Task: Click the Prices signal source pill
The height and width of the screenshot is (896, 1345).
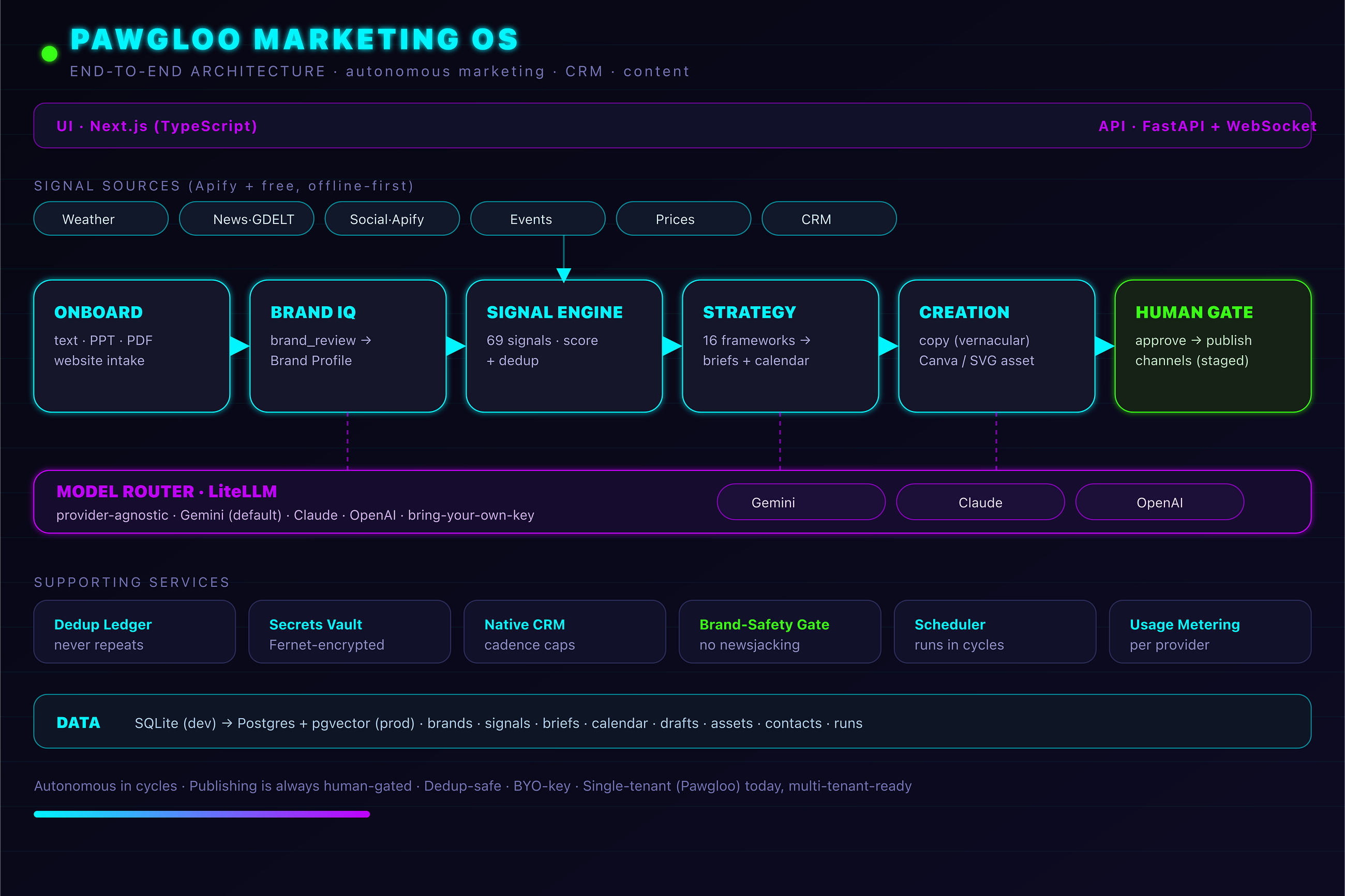Action: [x=684, y=219]
